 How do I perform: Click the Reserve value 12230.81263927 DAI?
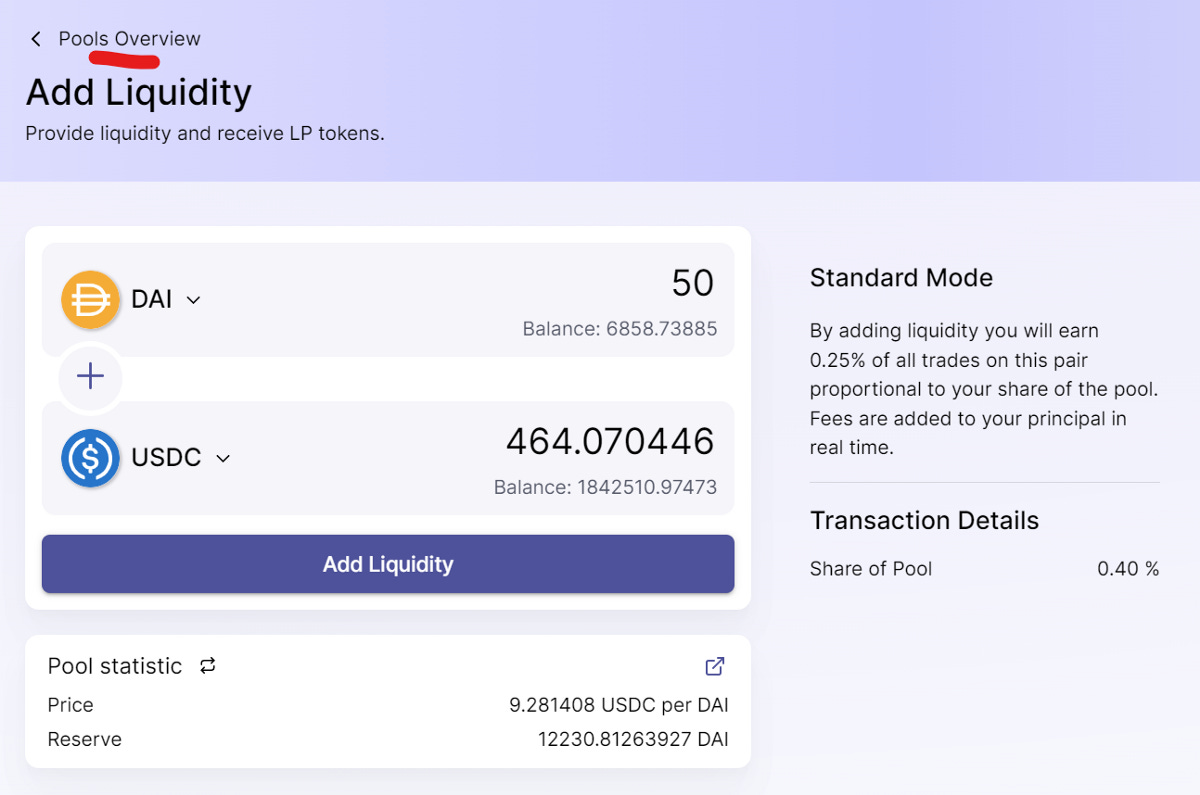[x=633, y=740]
